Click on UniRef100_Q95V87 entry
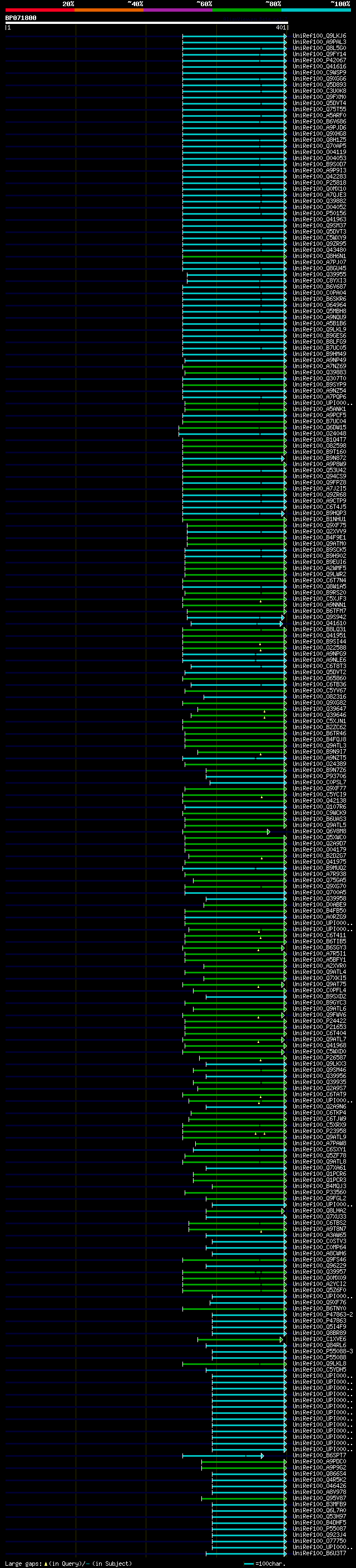 (319, 1498)
